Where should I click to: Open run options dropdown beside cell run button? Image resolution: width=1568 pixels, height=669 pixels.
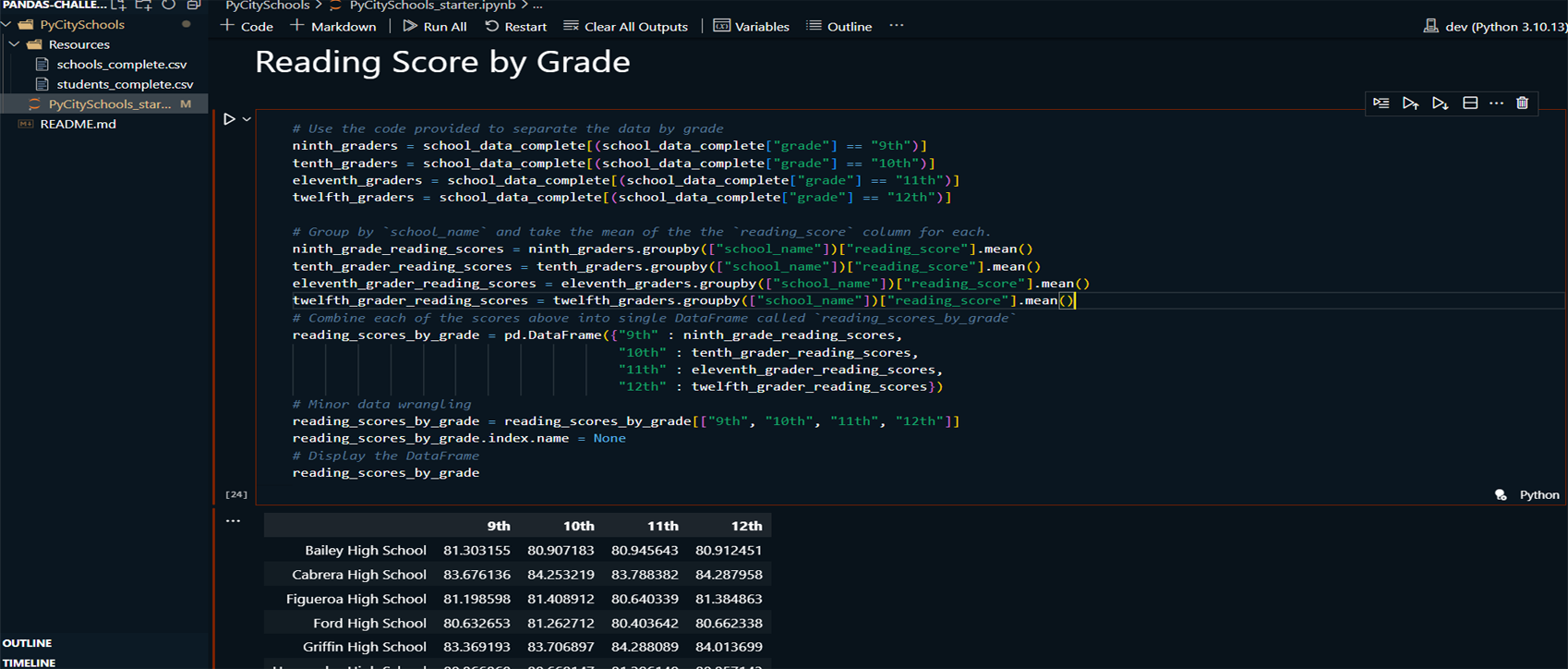click(247, 119)
